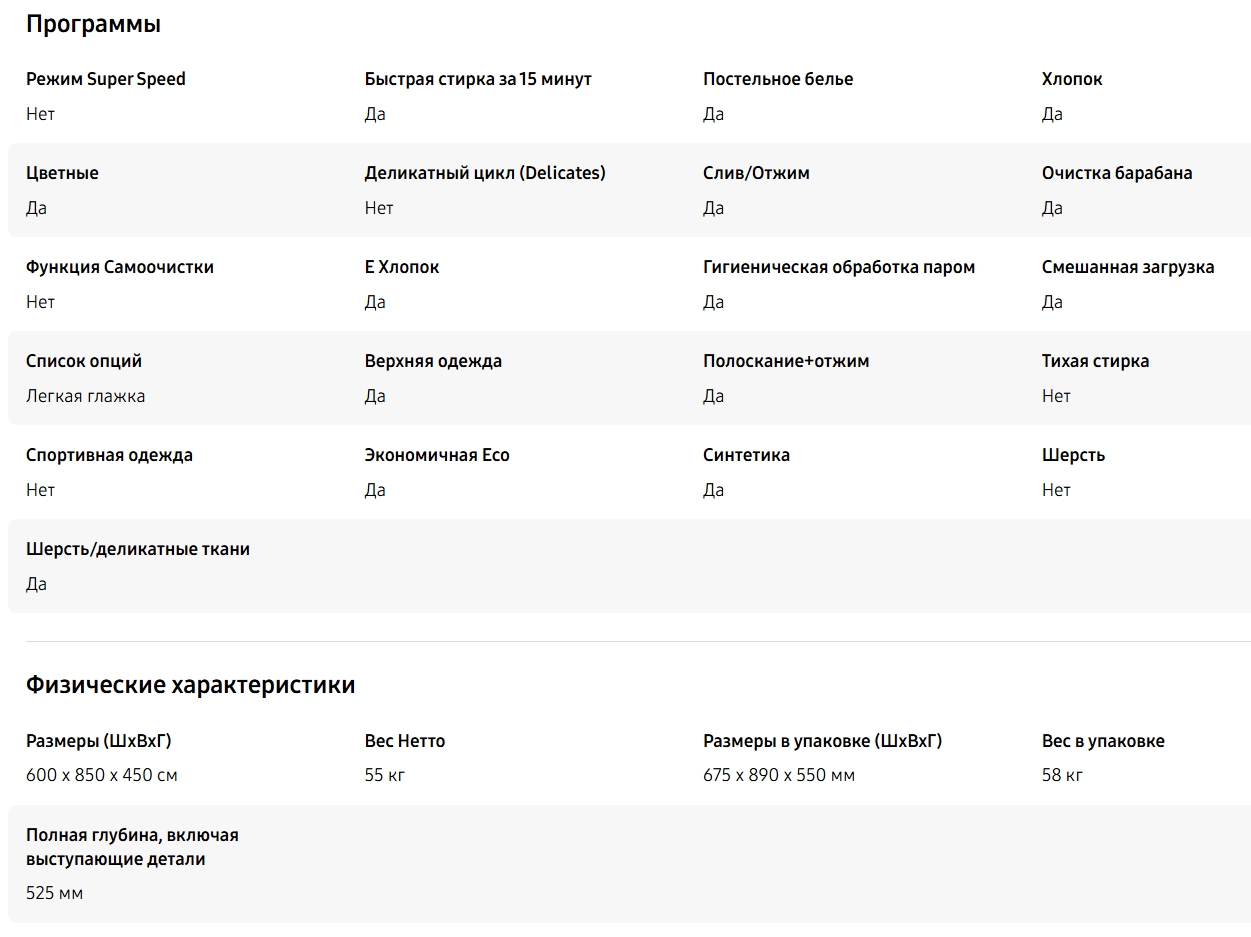Screen dimensions: 1251x937
Task: Click the Легкая глажка option value
Action: [x=86, y=396]
